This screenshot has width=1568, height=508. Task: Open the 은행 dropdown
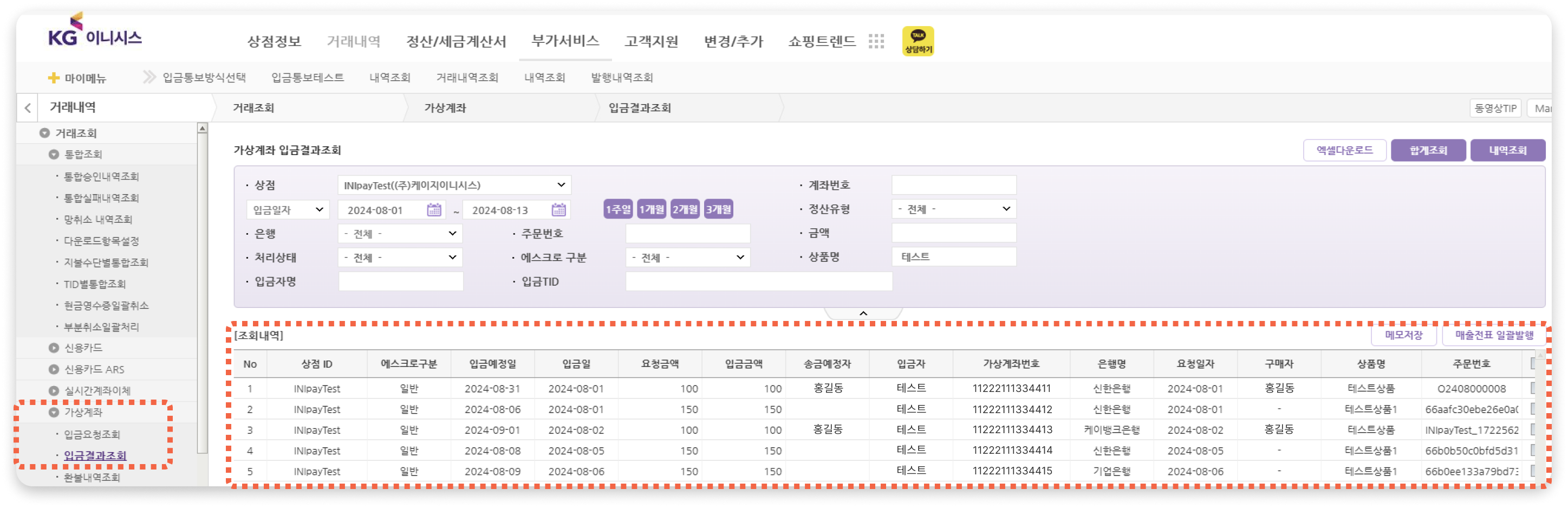pos(400,233)
